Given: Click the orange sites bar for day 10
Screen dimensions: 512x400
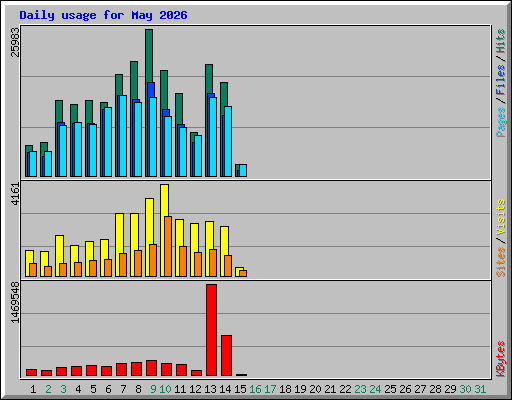Looking at the screenshot, I should (168, 246).
